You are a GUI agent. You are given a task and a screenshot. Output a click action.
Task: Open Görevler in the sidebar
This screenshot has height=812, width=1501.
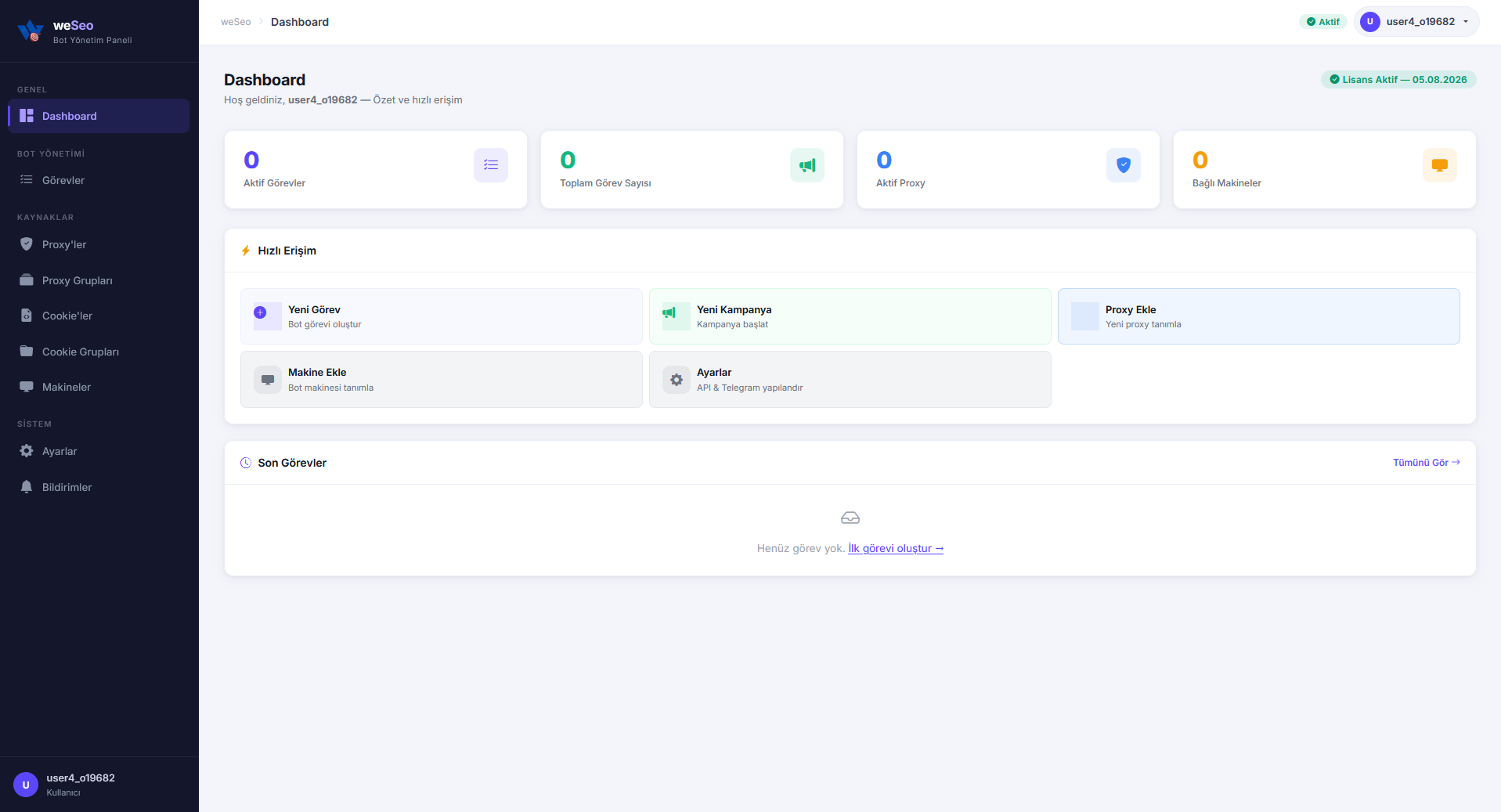[99, 180]
